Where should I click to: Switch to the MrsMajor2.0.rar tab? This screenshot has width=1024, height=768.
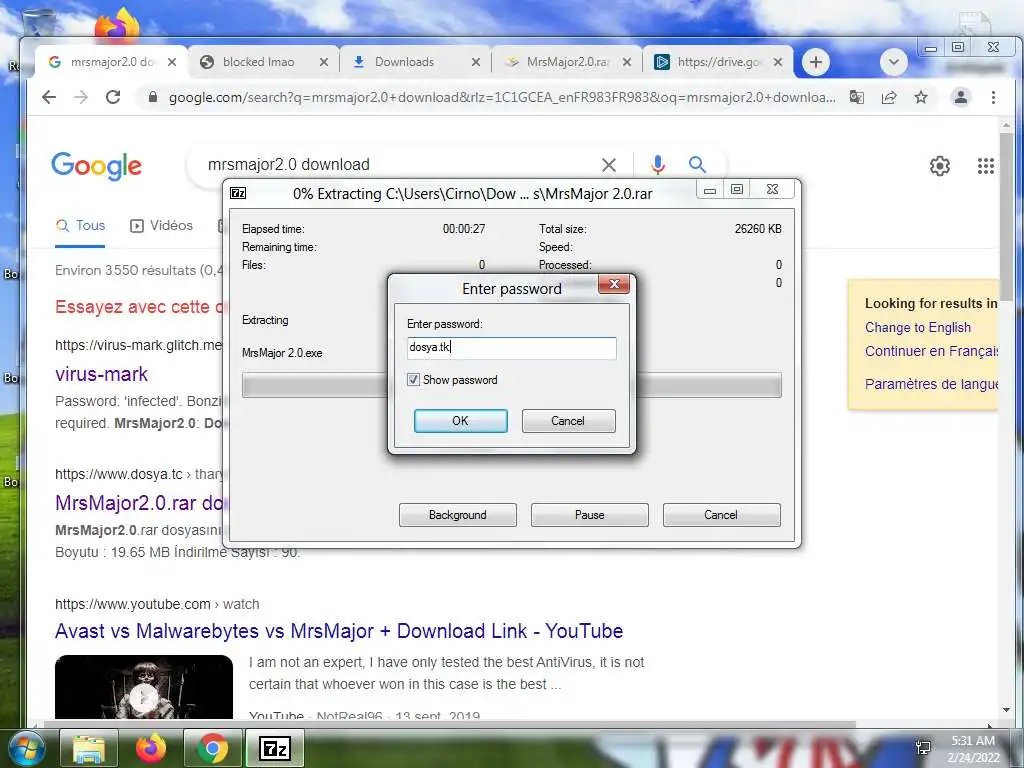tap(568, 62)
